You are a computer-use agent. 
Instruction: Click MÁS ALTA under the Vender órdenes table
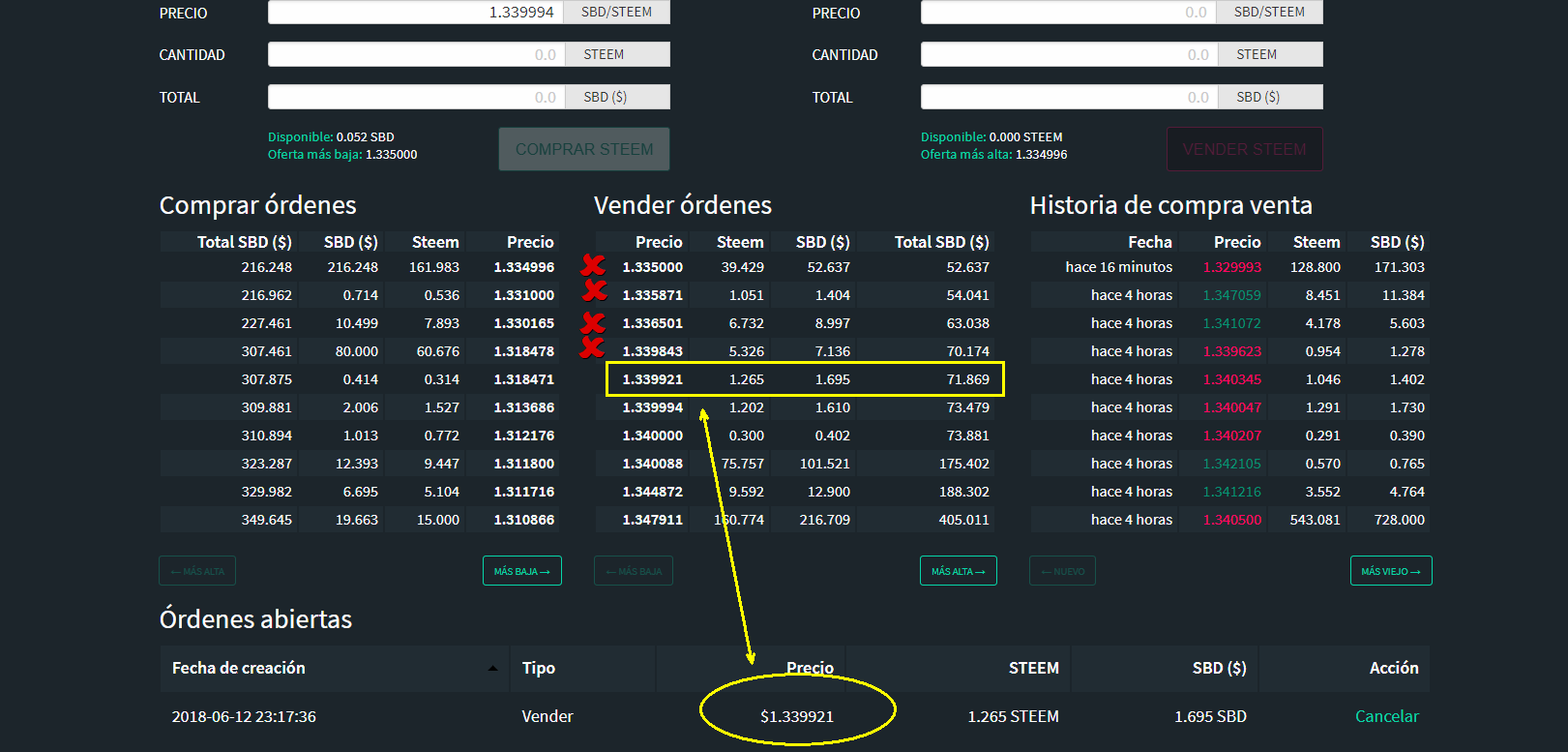tap(959, 571)
